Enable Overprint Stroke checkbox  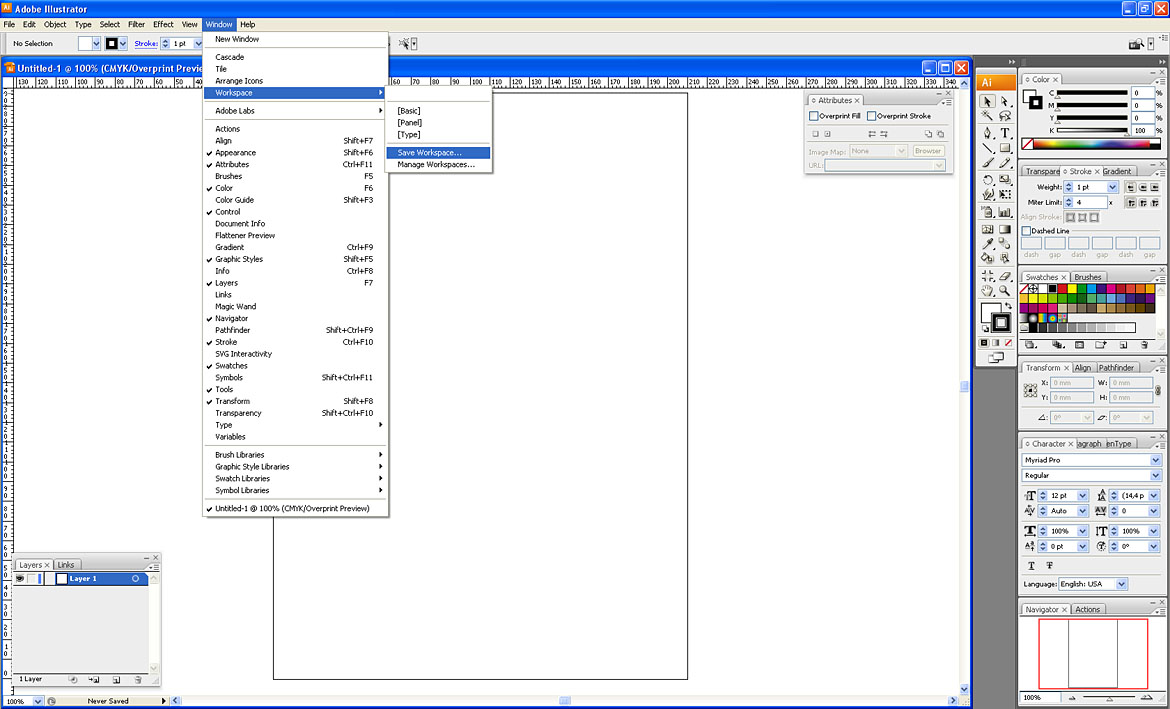coord(872,116)
